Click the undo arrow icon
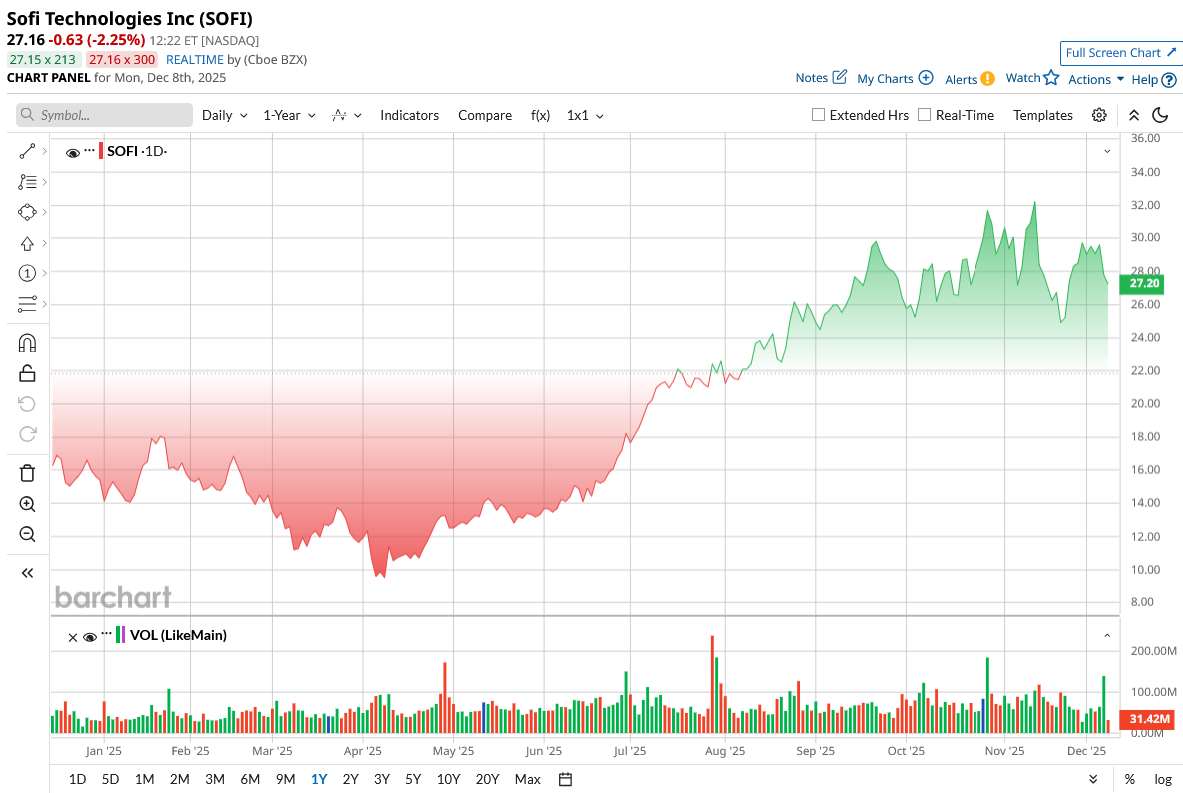The width and height of the screenshot is (1183, 793). coord(27,404)
